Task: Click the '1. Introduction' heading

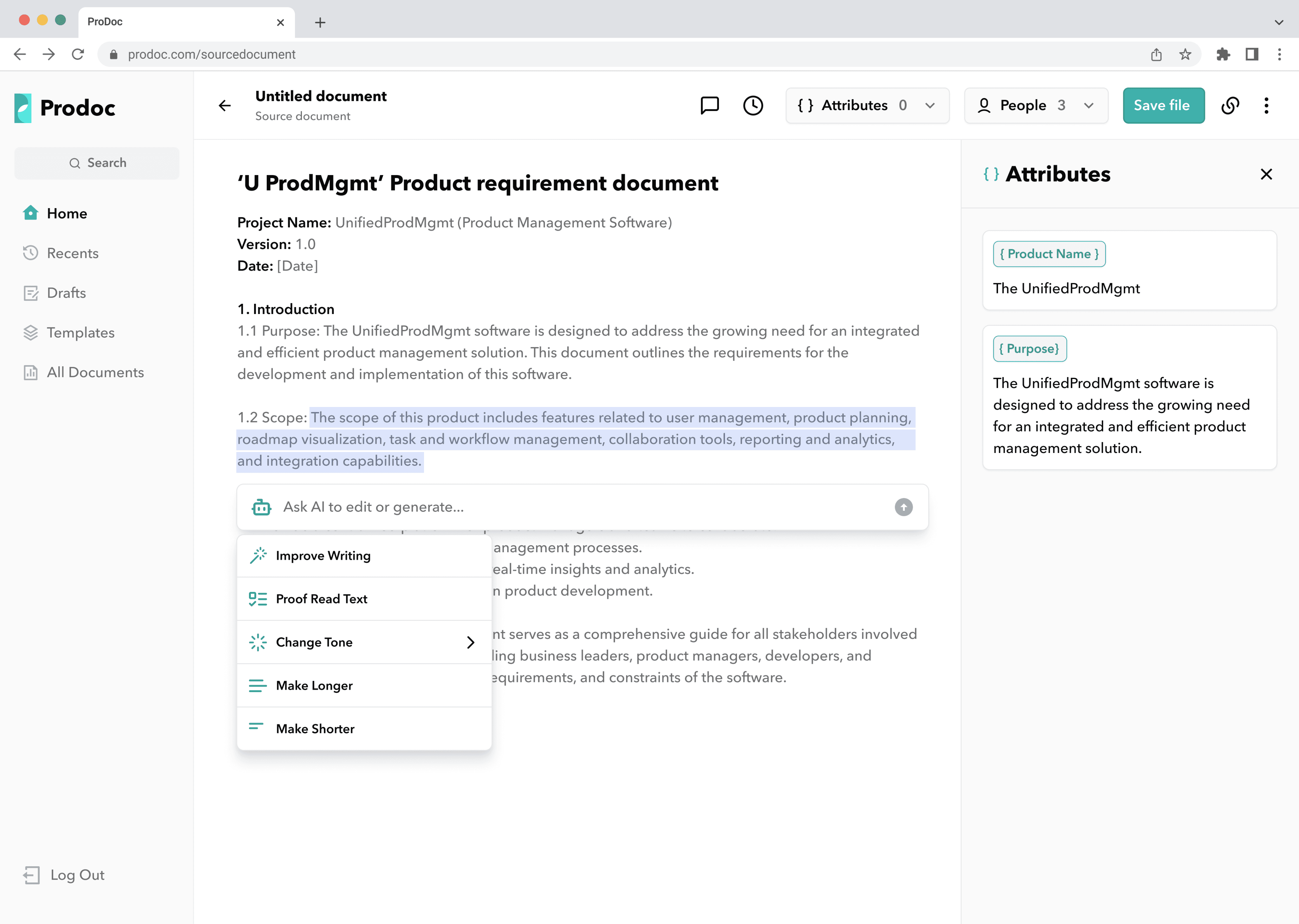Action: point(285,309)
